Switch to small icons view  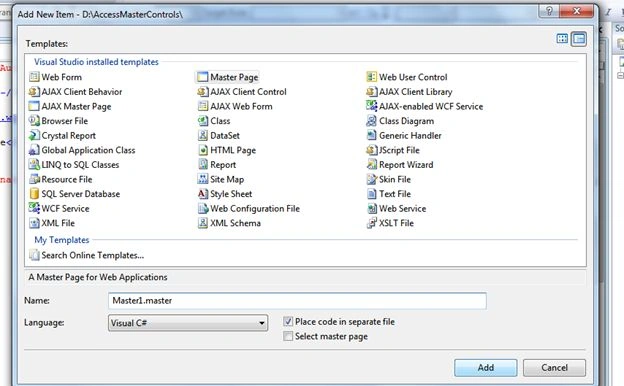[579, 39]
